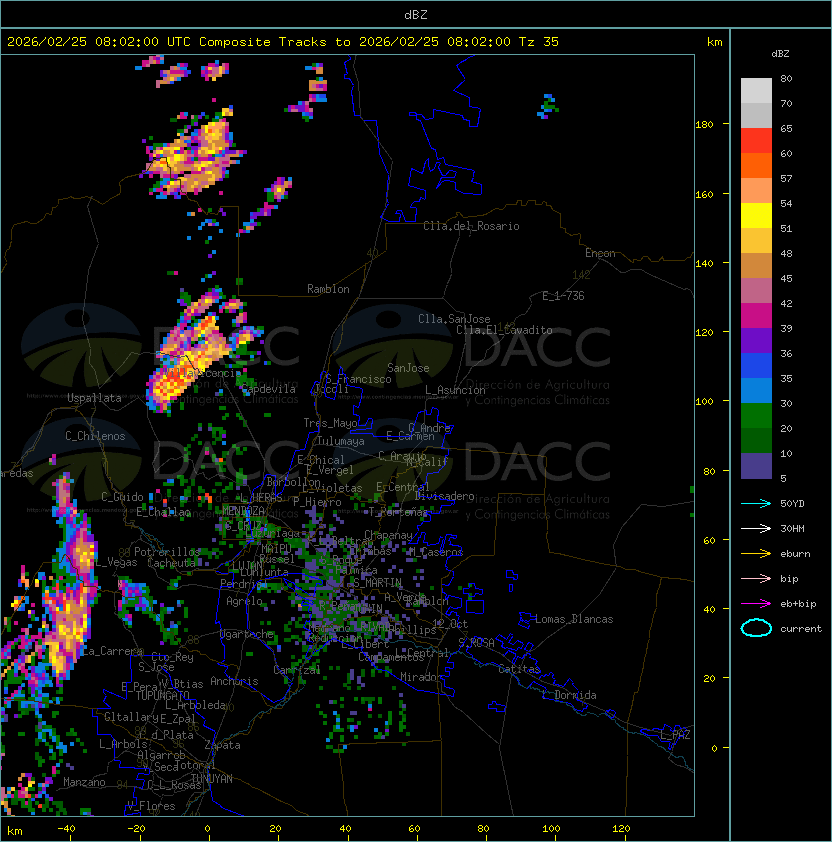Click the royal blue 36 dBZ legend swatch
This screenshot has height=842, width=832.
[756, 366]
